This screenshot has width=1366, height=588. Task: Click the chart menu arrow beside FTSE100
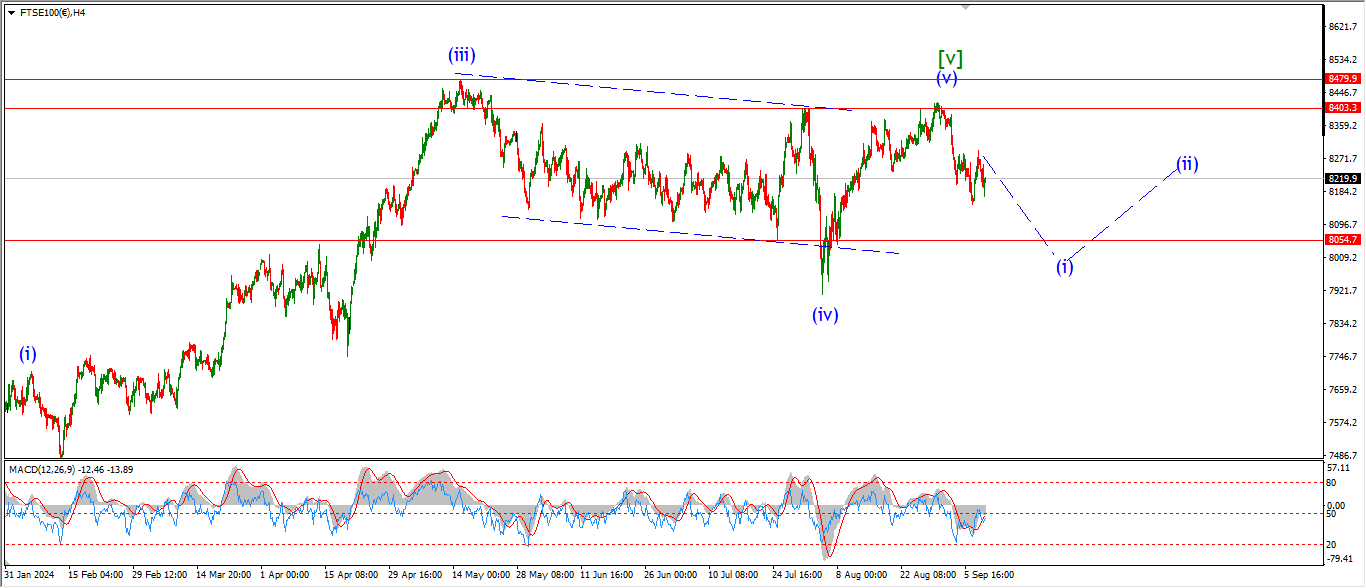pyautogui.click(x=11, y=13)
